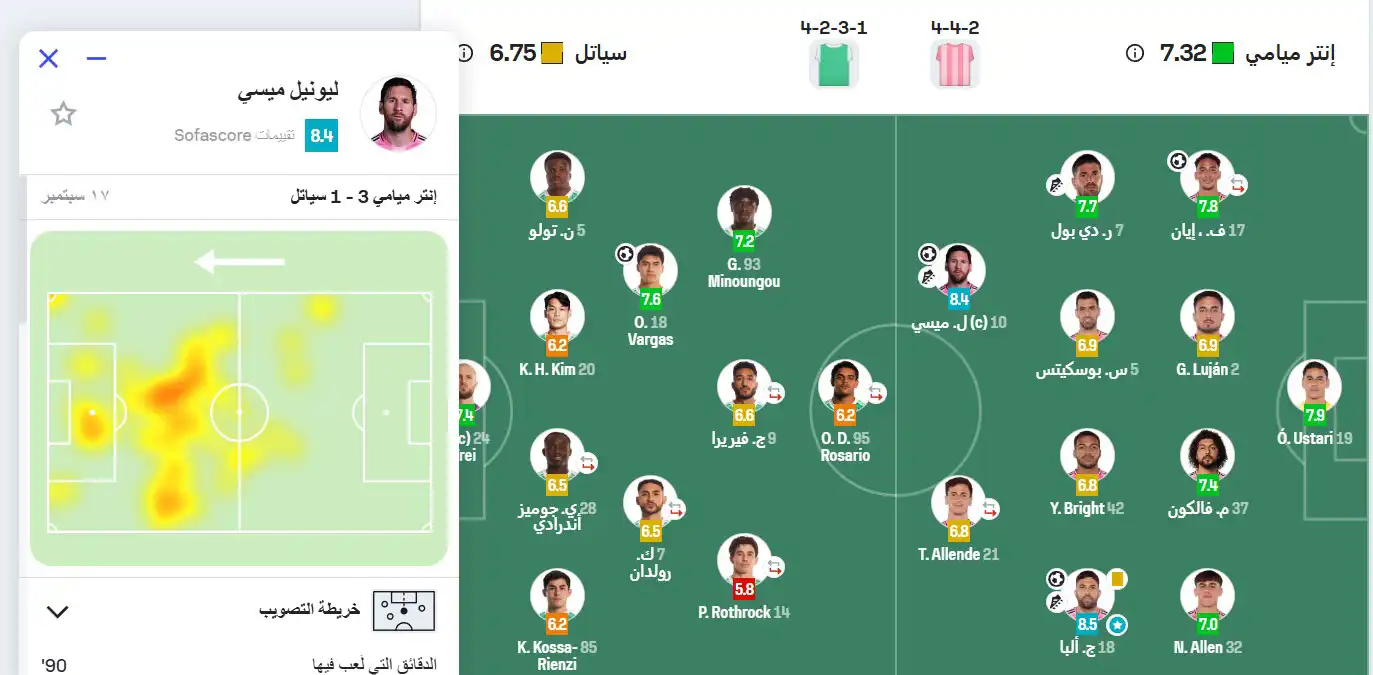Click the favorite star next to Lionel Messi

click(x=64, y=114)
